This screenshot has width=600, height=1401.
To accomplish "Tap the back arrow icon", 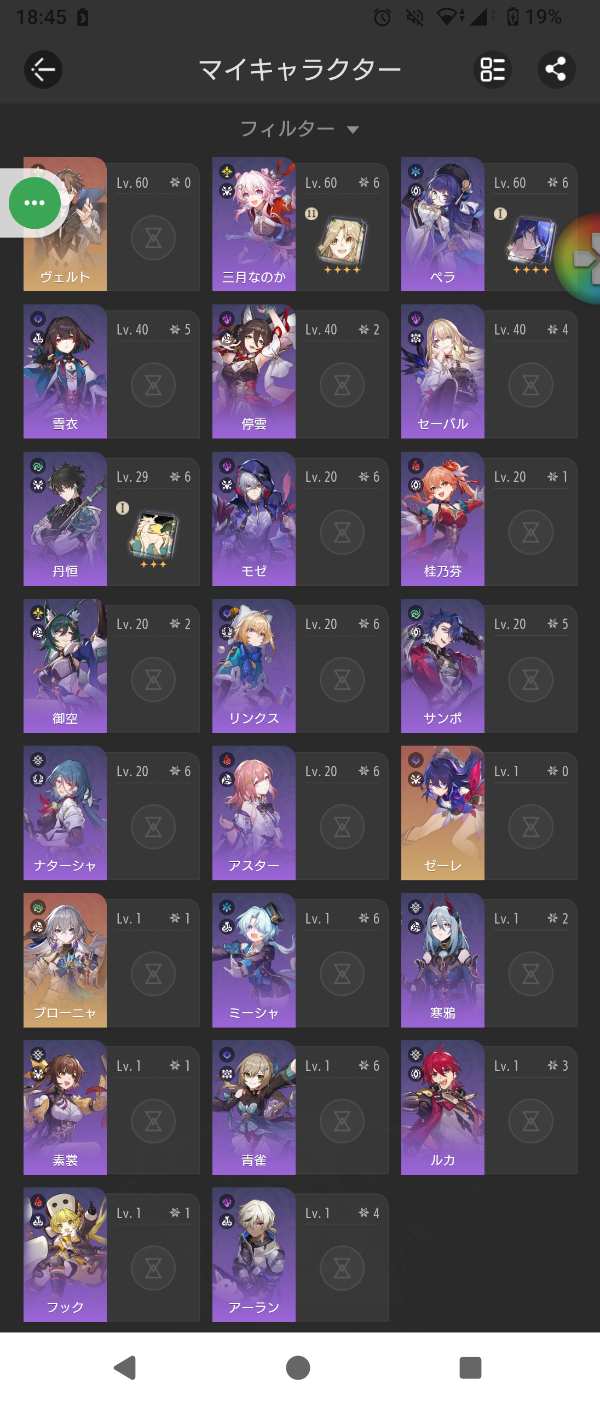I will click(43, 69).
